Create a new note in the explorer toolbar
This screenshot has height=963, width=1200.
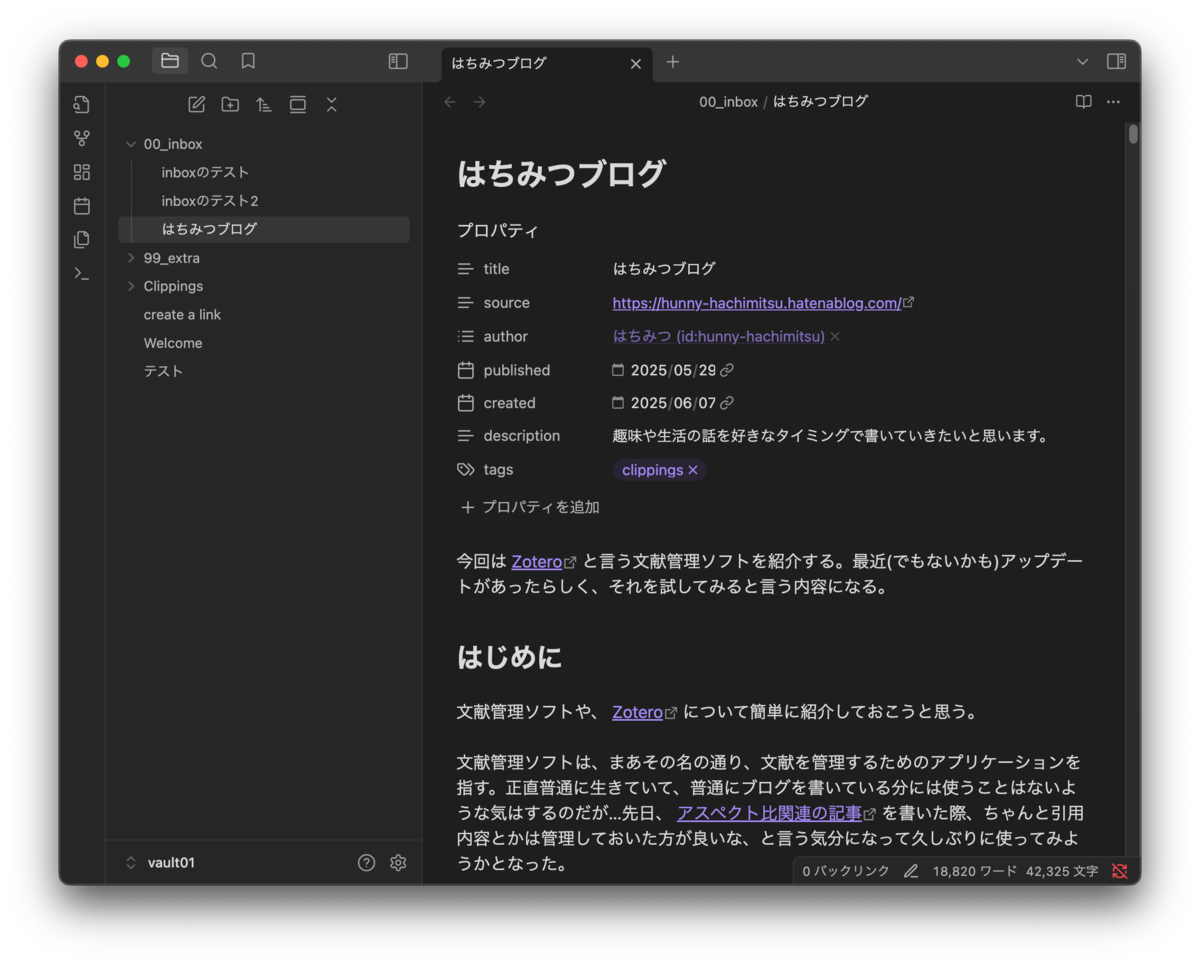click(x=196, y=104)
